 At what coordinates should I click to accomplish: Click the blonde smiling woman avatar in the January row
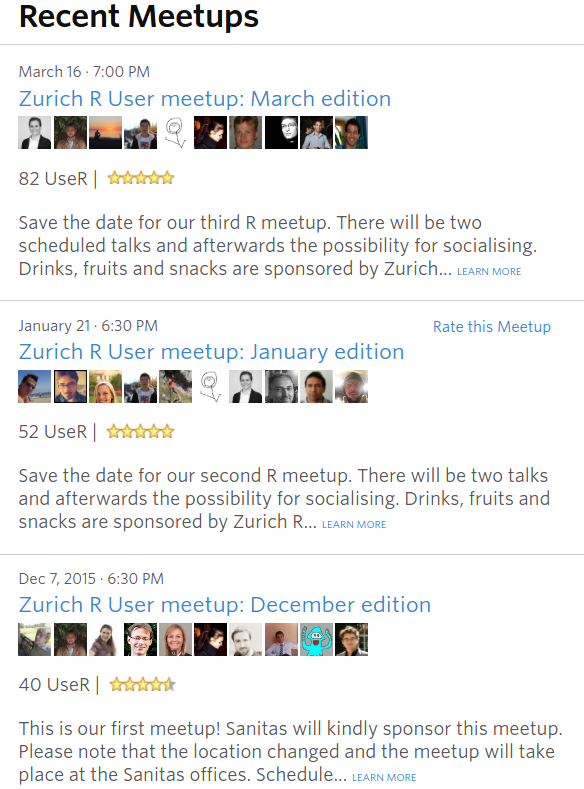coord(105,386)
